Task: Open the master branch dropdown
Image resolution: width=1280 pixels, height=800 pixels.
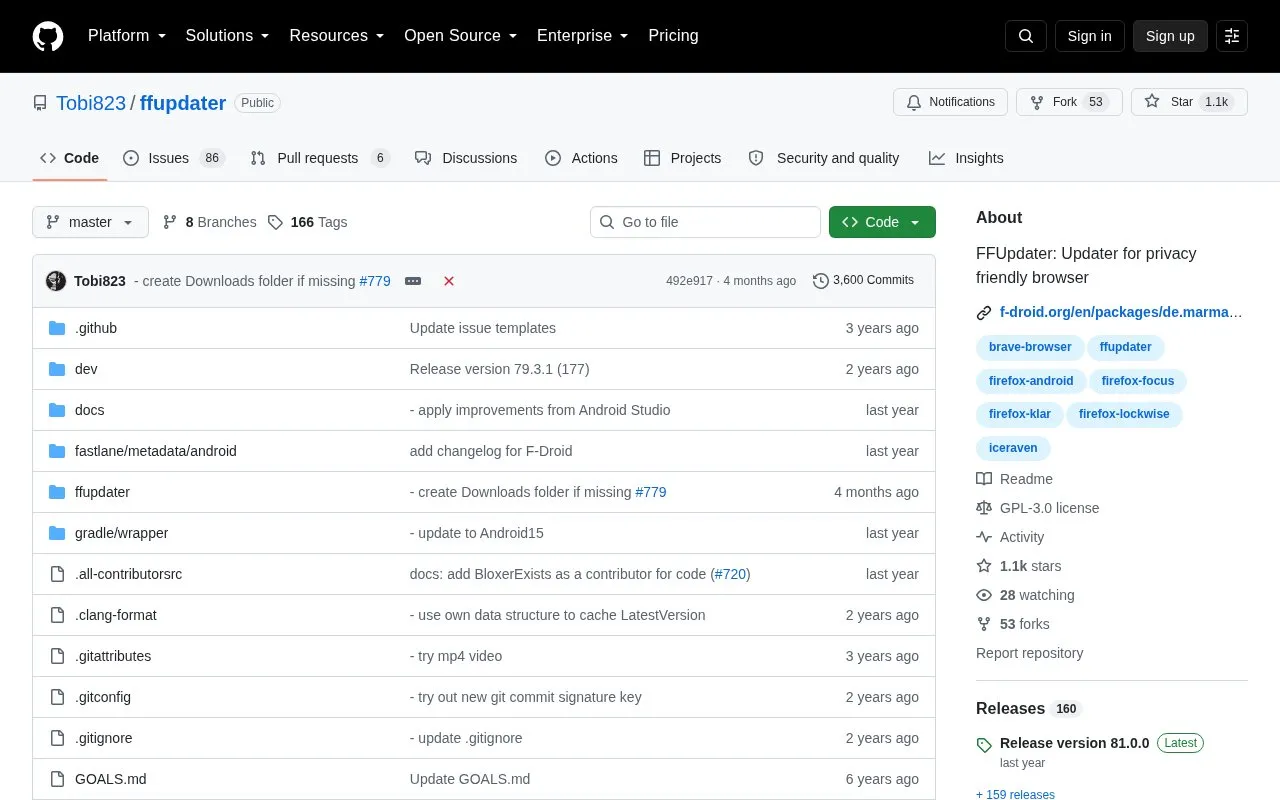Action: pos(90,222)
